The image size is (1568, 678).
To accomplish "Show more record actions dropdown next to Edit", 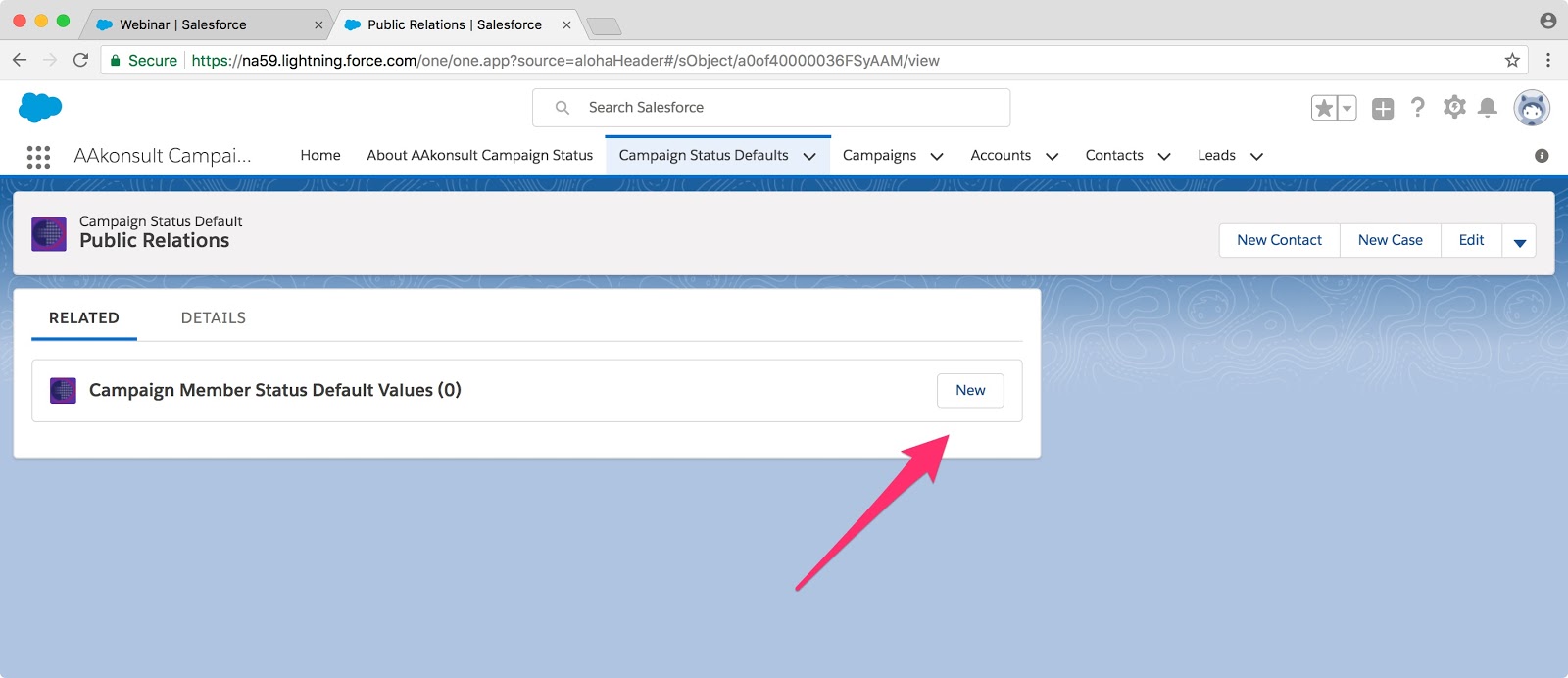I will [x=1519, y=241].
